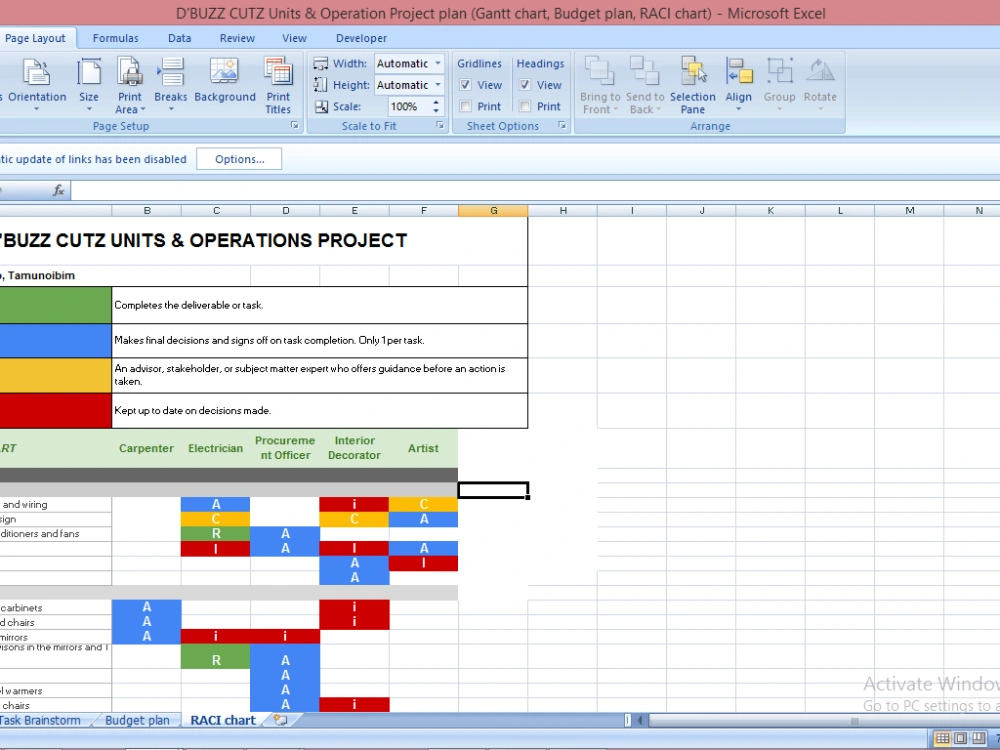This screenshot has width=1000, height=750.
Task: Open the Page Layout ribbon tab
Action: (35, 38)
